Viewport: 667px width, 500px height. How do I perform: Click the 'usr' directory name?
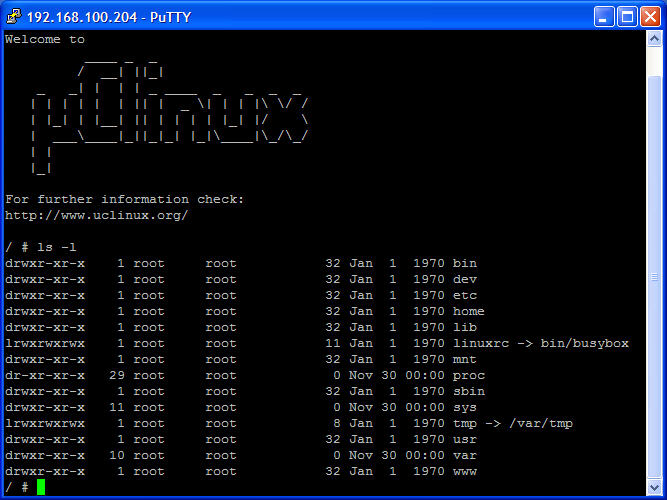465,440
